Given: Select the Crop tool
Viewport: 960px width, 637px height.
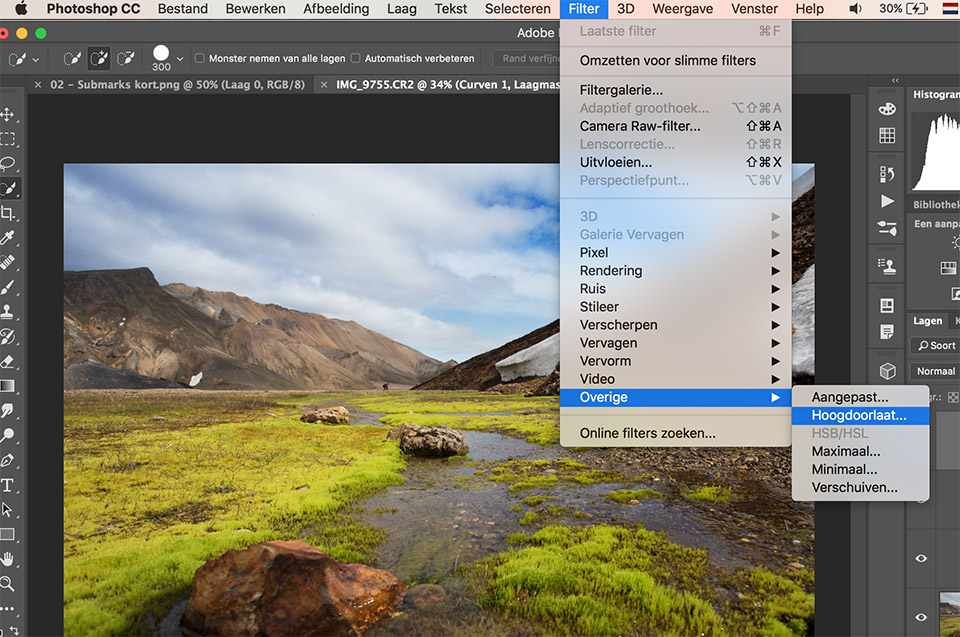Looking at the screenshot, I should click(x=7, y=213).
